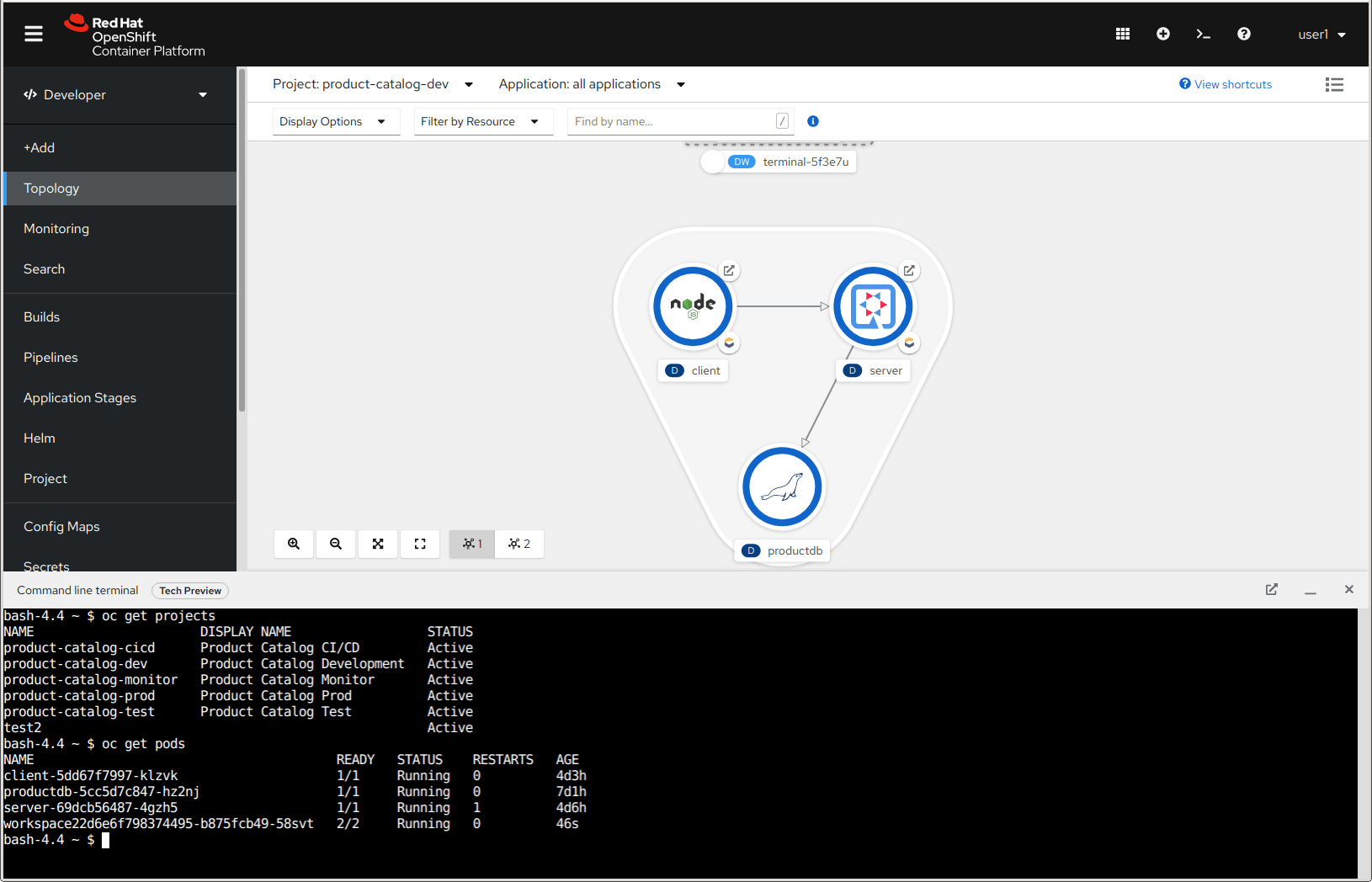Image resolution: width=1372 pixels, height=882 pixels.
Task: Navigate to Builds in the sidebar
Action: tap(120, 317)
